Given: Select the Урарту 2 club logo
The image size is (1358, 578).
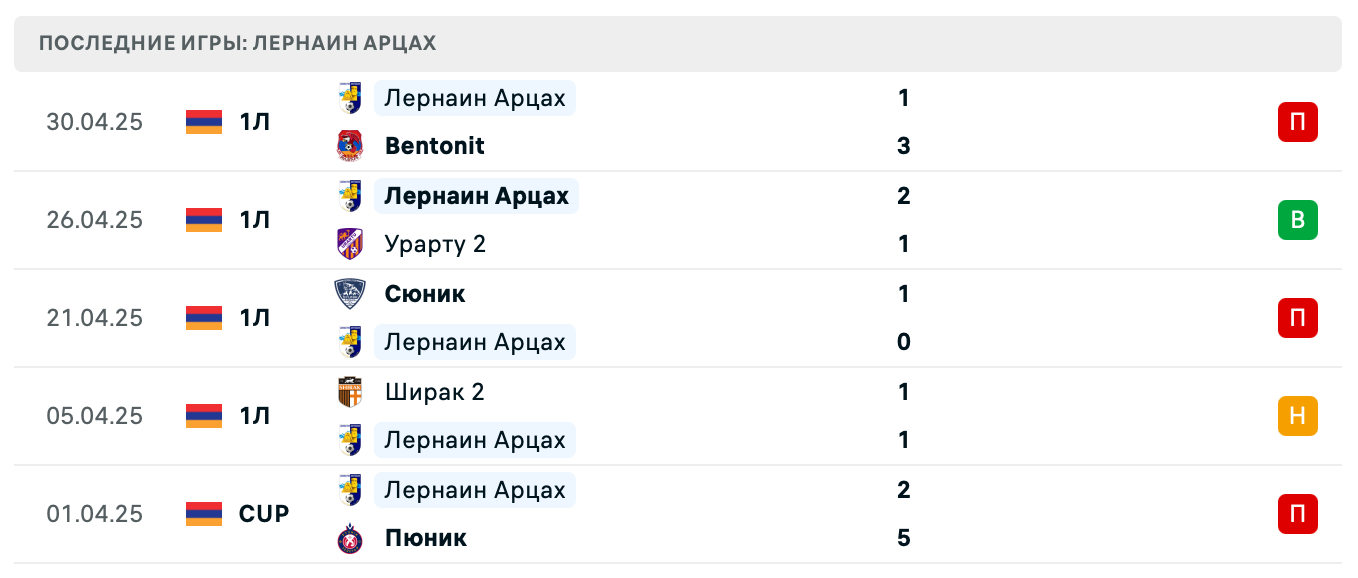Looking at the screenshot, I should [x=350, y=243].
